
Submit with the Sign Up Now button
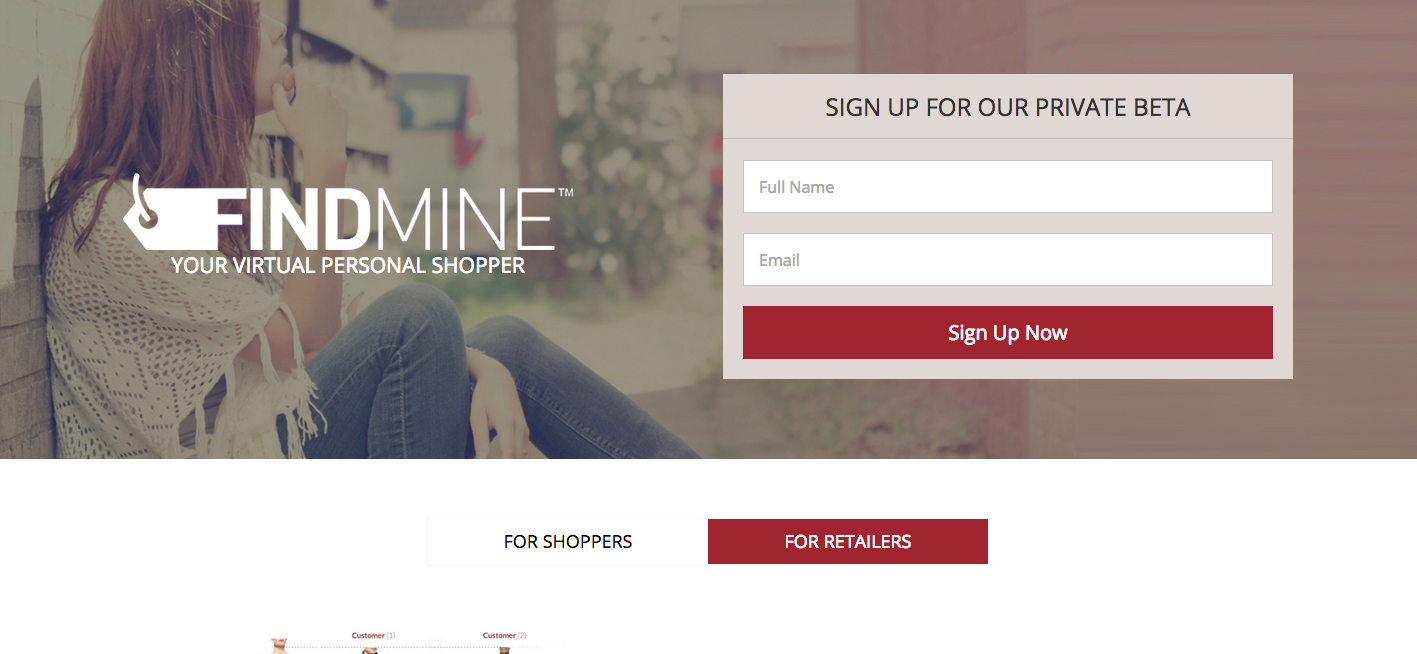pos(1008,333)
